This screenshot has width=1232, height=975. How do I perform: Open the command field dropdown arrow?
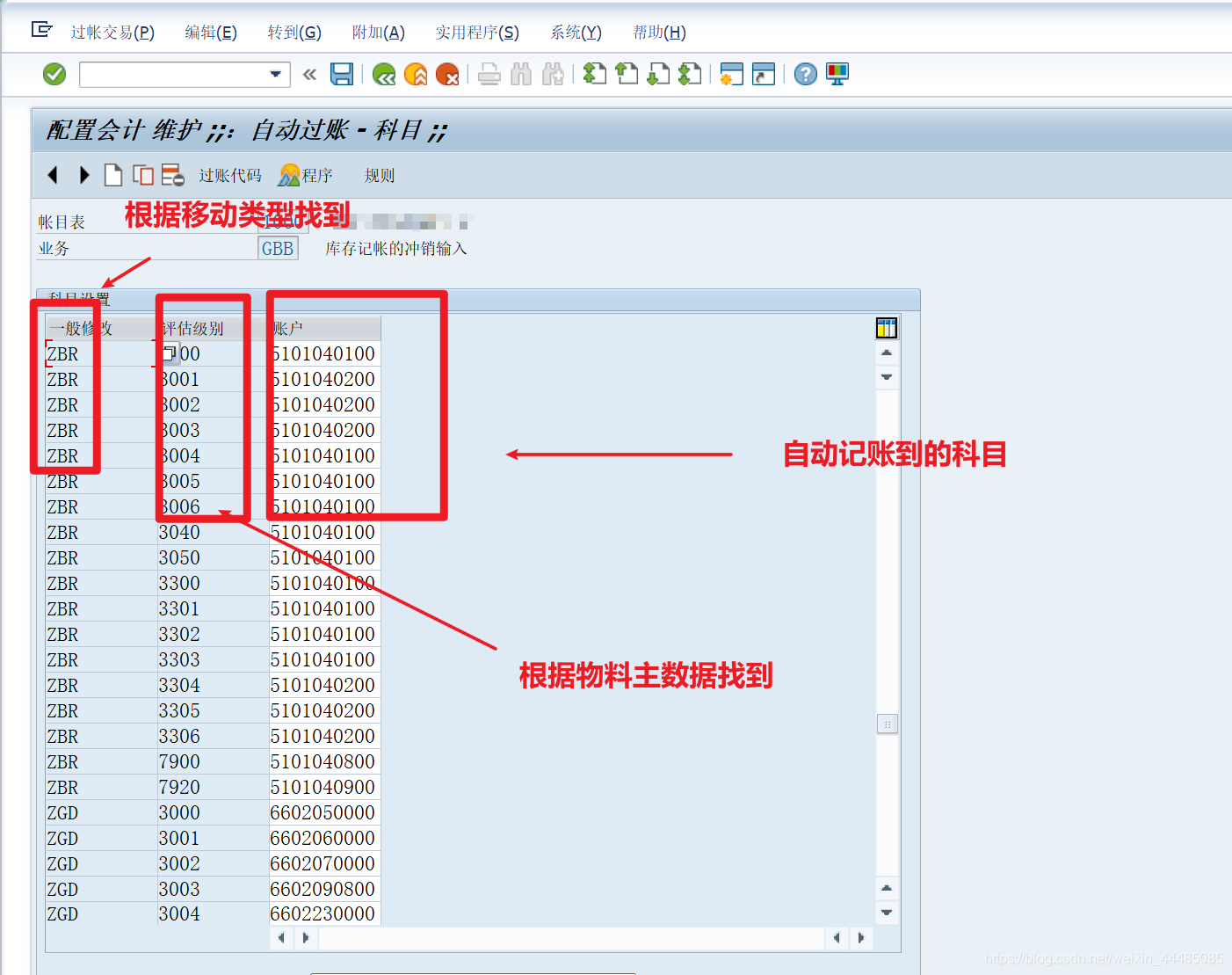tap(275, 75)
